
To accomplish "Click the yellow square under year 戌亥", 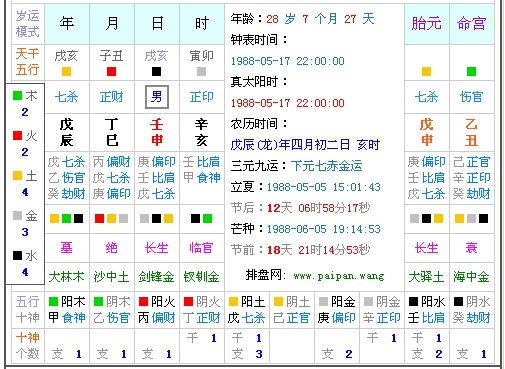I will point(66,71).
